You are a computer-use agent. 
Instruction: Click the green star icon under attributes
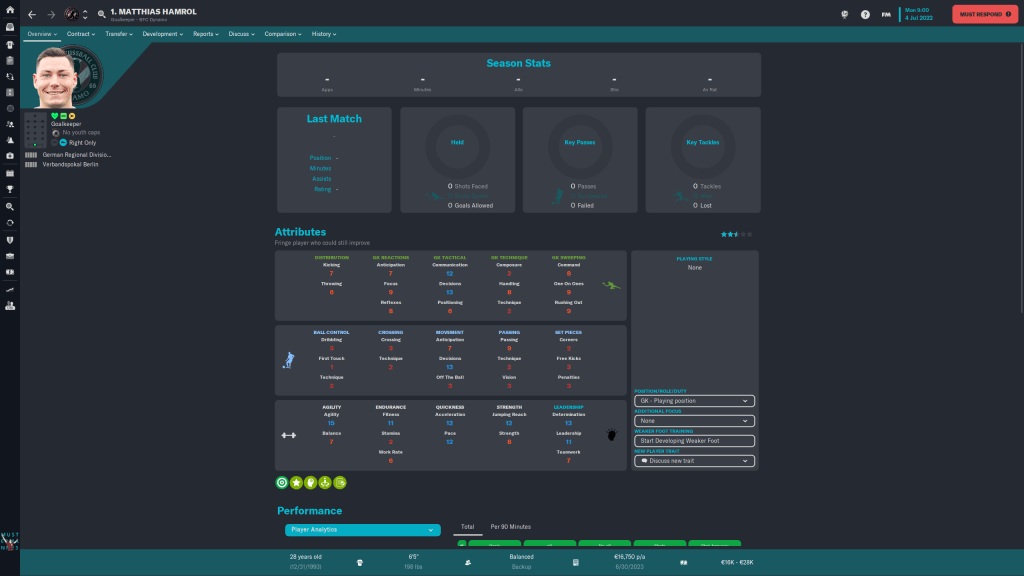tap(297, 482)
